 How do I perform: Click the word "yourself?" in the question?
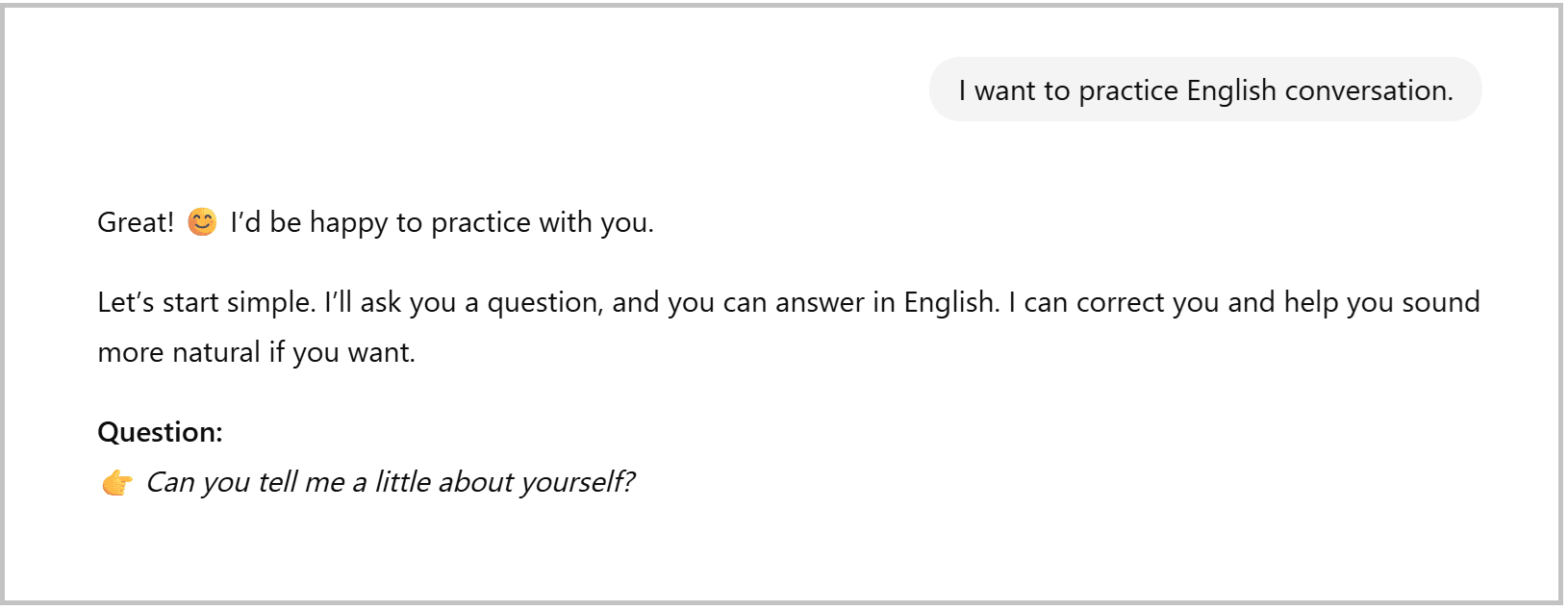[578, 482]
